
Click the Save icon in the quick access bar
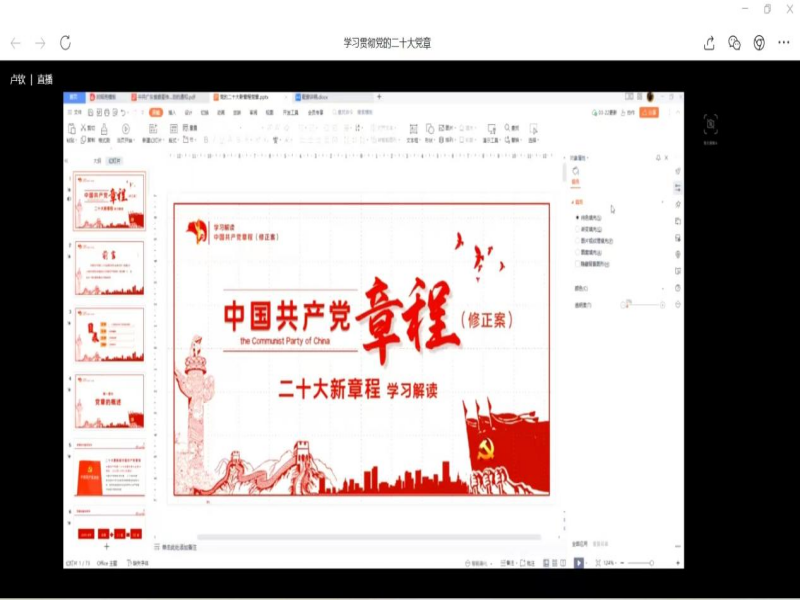90,112
